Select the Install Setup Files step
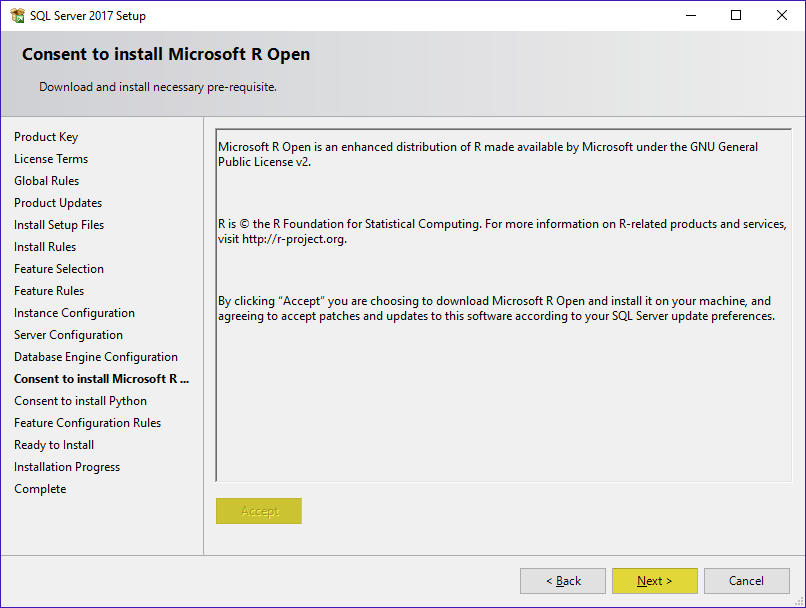806x608 pixels. (x=59, y=225)
